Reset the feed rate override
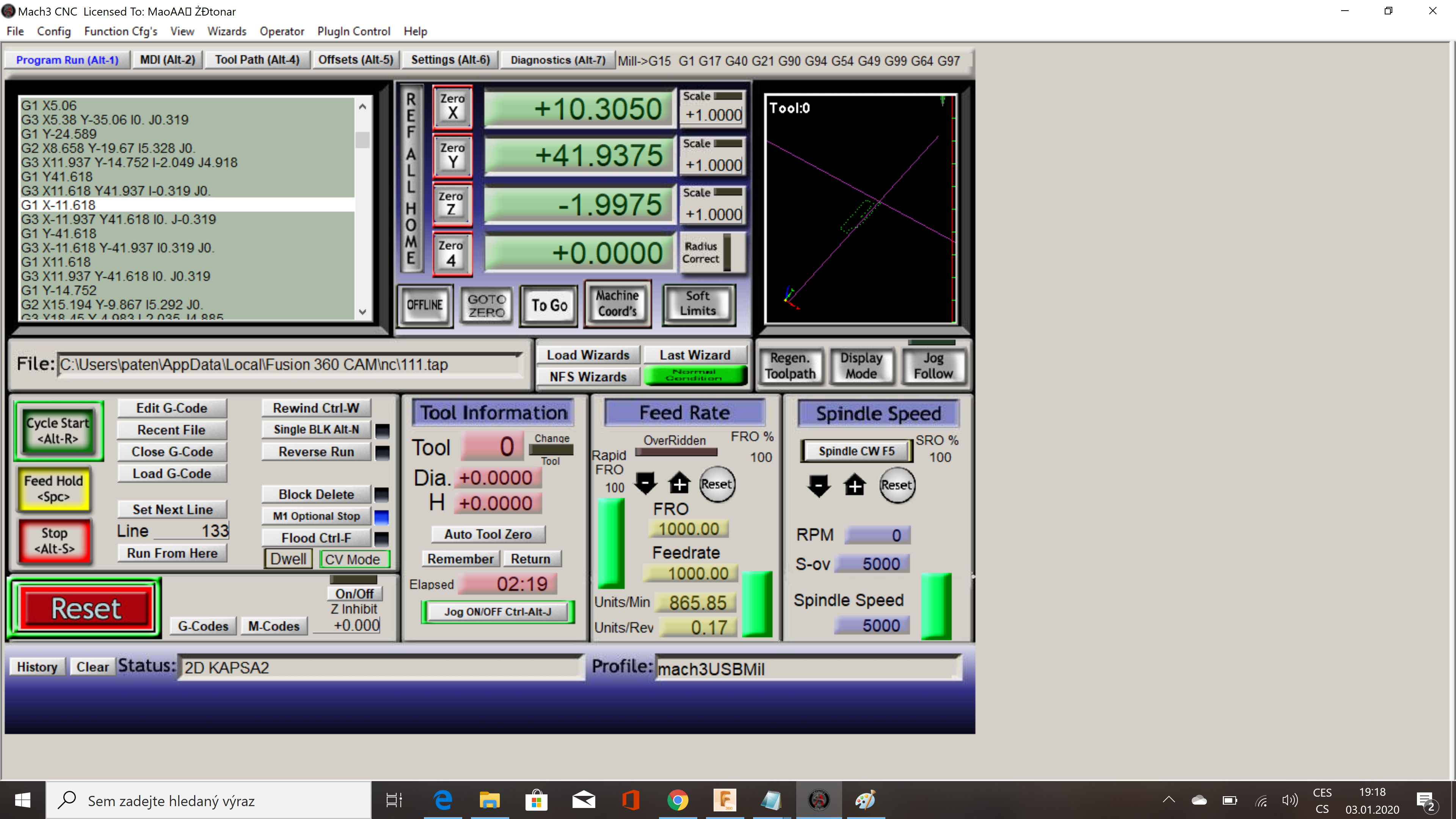 coord(717,485)
